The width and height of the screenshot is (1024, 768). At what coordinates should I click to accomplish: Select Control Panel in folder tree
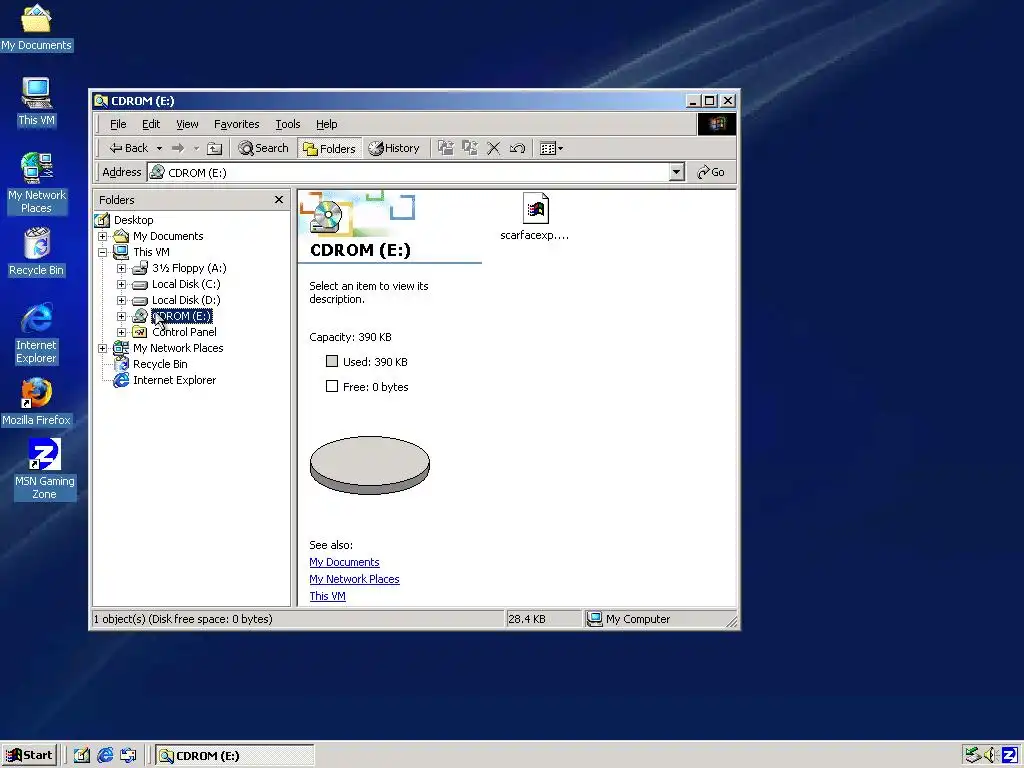point(184,332)
